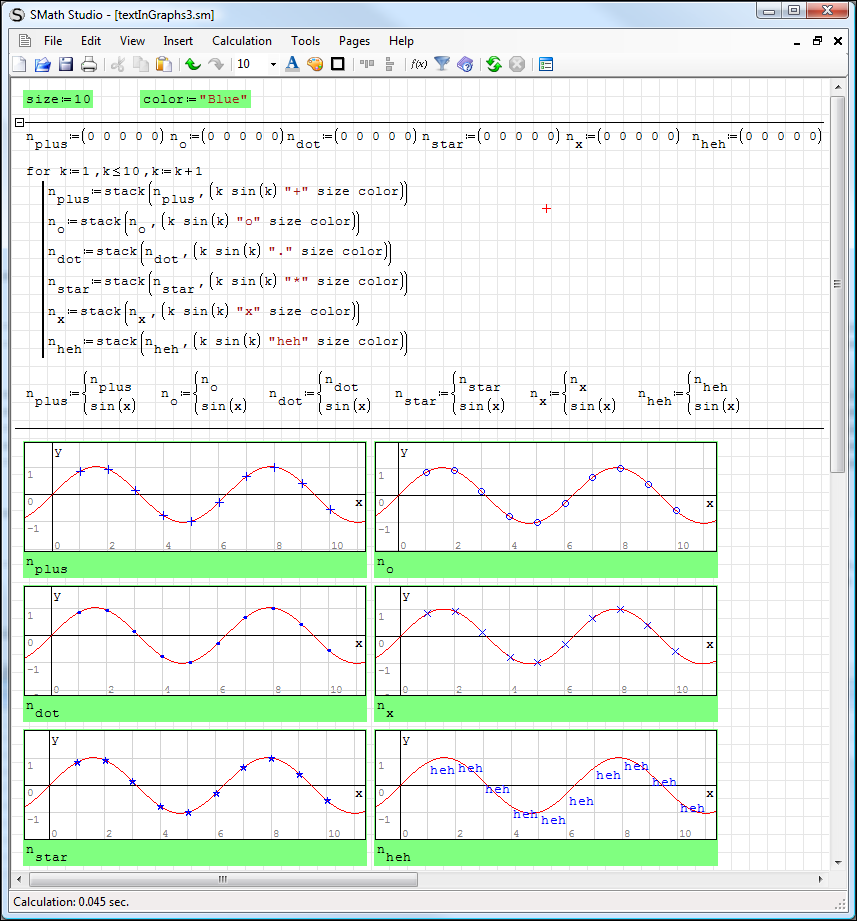Insert a function with the f(x) icon
The image size is (857, 921).
419,65
